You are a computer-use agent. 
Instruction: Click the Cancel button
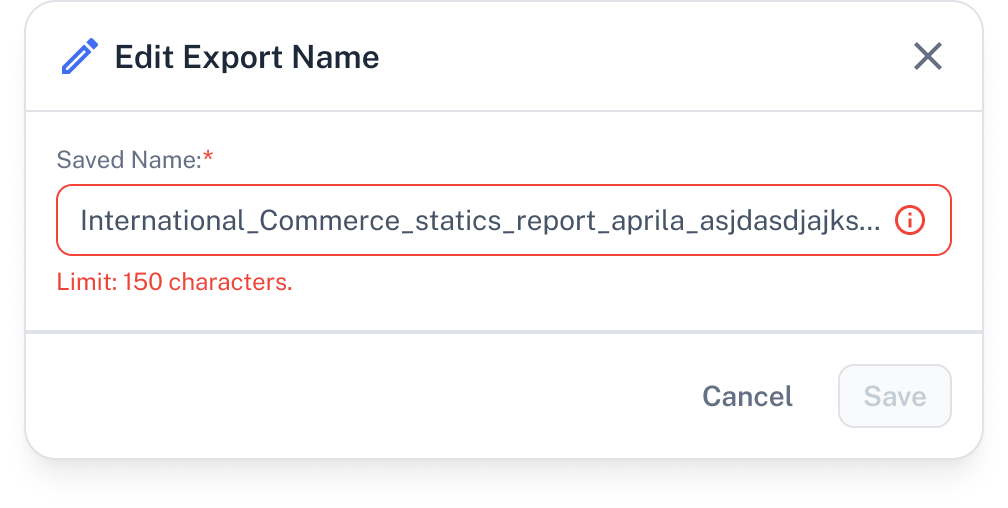(747, 396)
